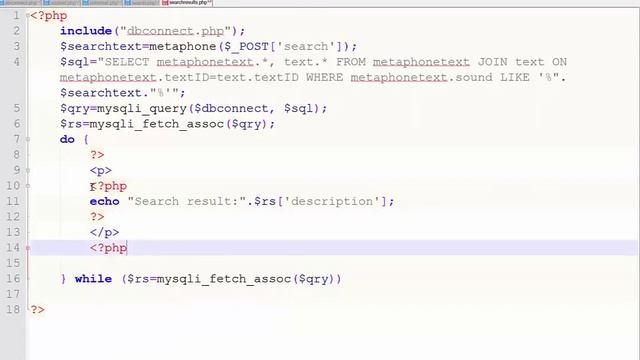
Task: Click mysqli_fetch_assoc on line 6
Action: (x=156, y=124)
